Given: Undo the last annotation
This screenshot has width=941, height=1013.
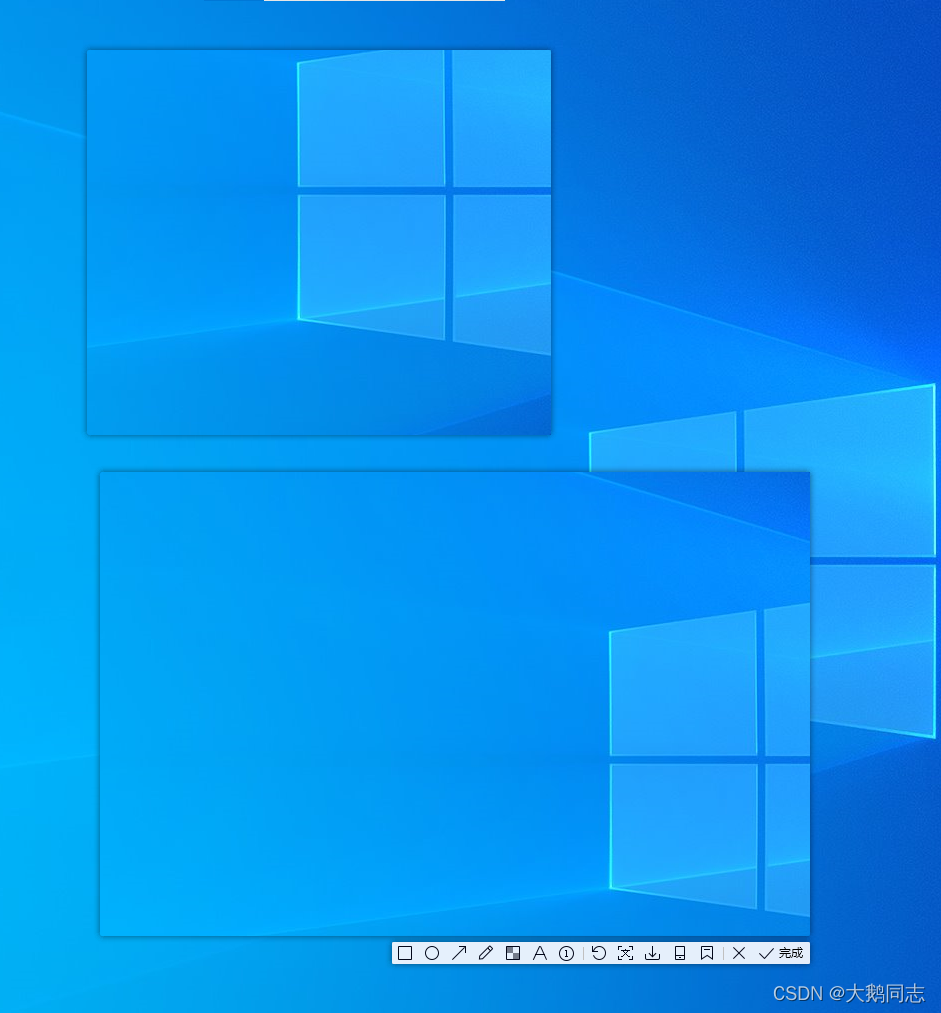Looking at the screenshot, I should point(599,953).
